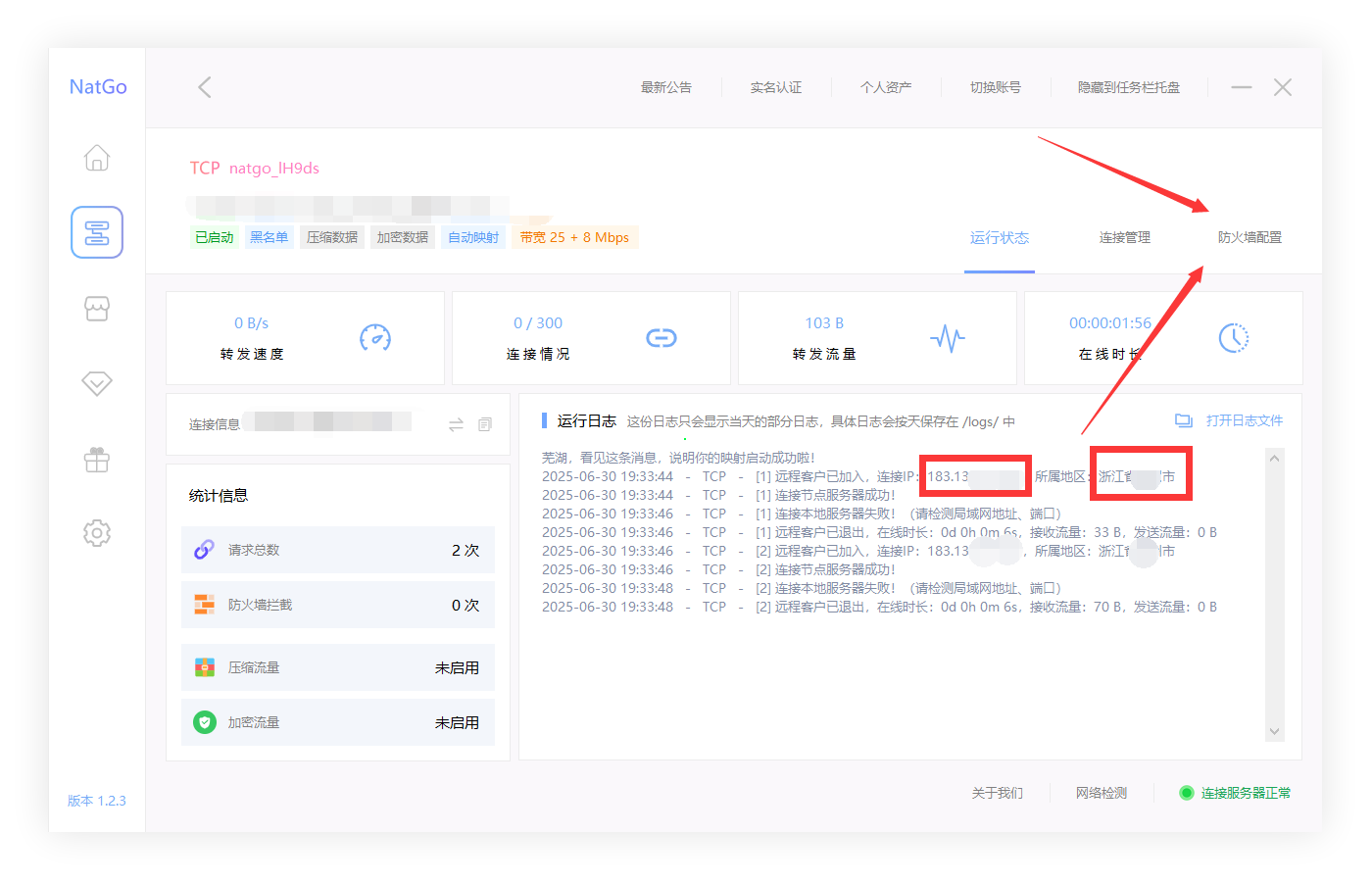Click the 版本 1.2.3 version label
The height and width of the screenshot is (882, 1372).
click(97, 801)
